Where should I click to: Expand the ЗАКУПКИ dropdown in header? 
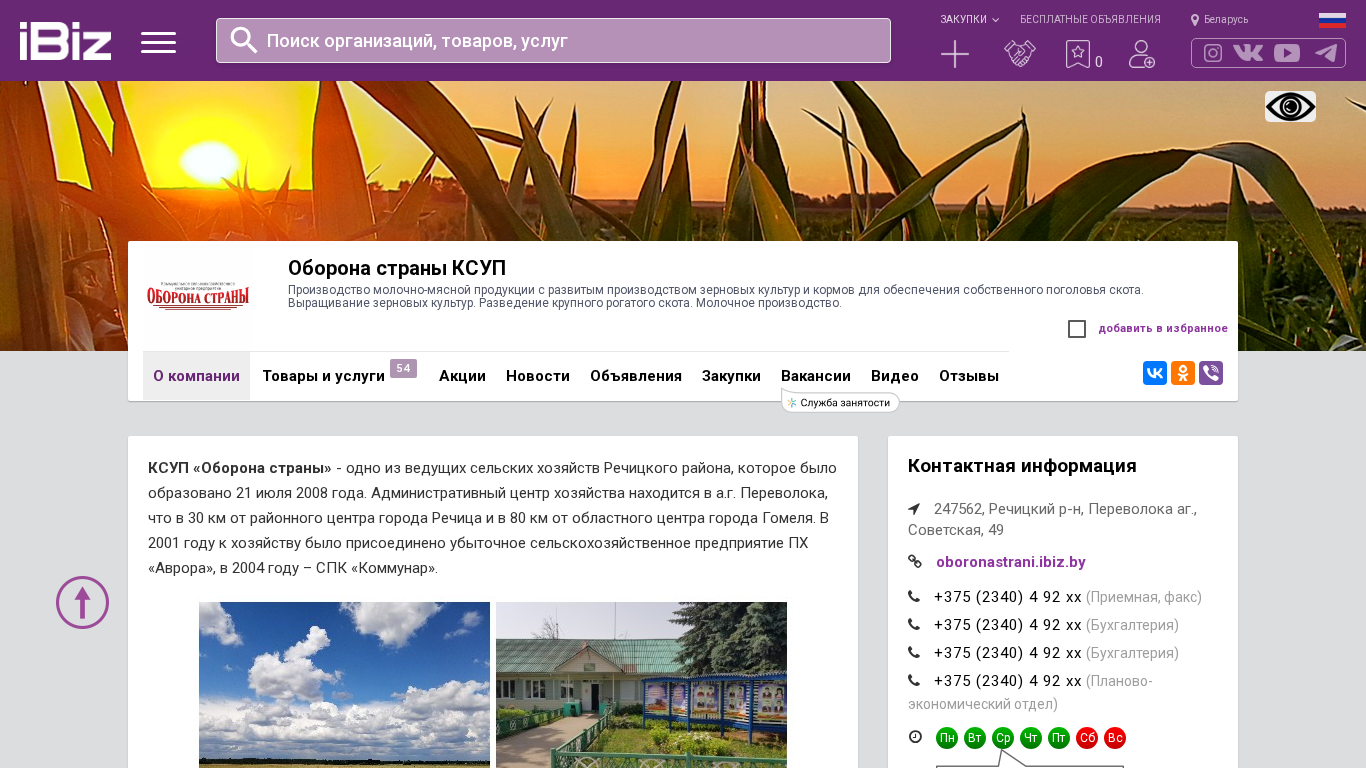[x=969, y=20]
